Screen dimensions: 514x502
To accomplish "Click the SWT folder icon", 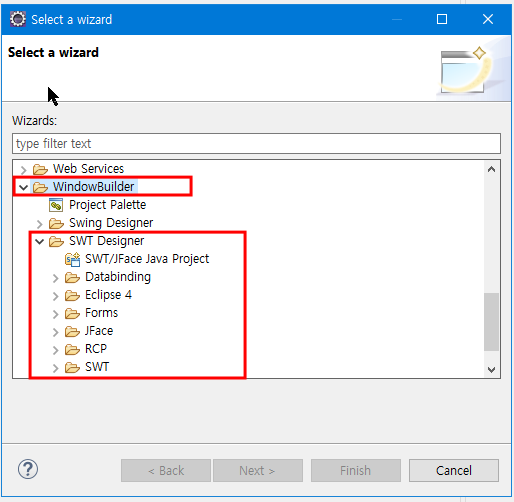I will click(x=72, y=367).
